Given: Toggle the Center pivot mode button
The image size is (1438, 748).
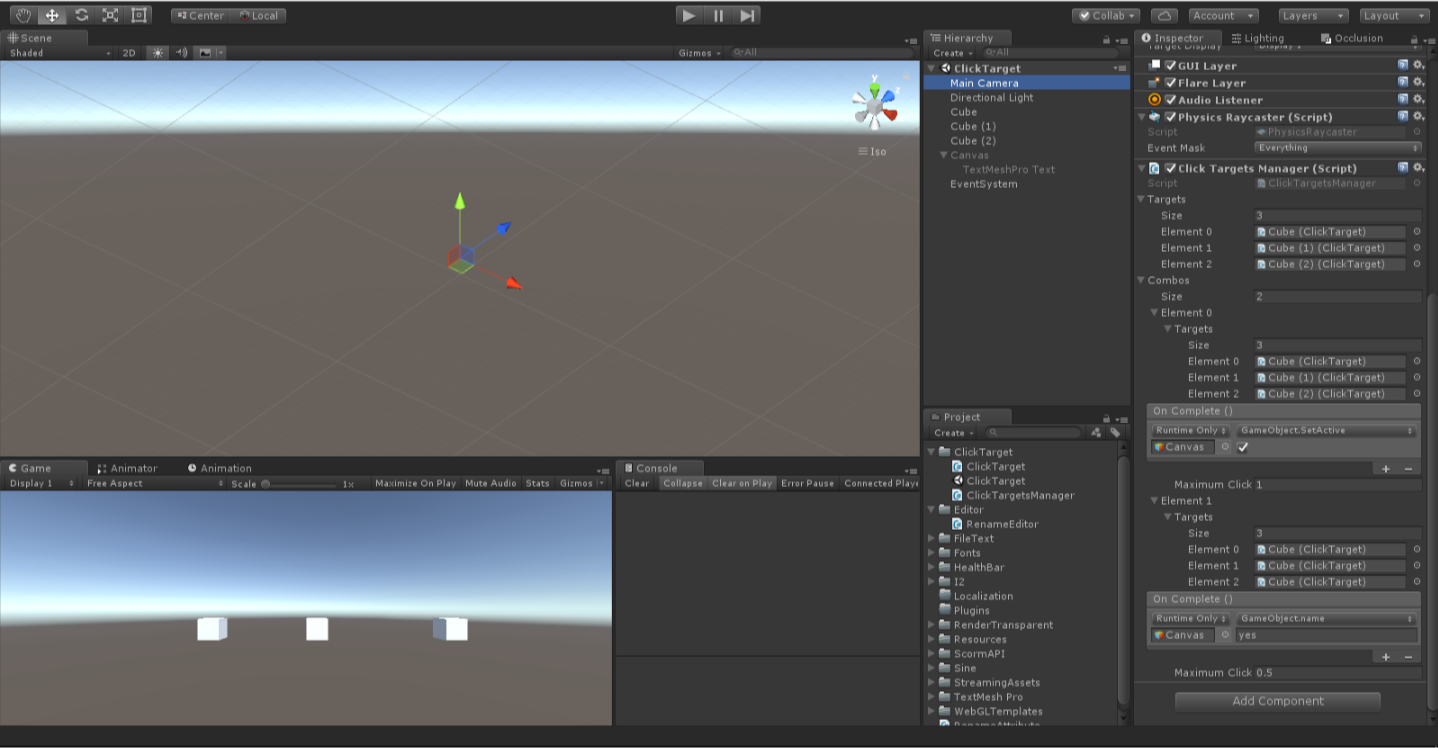Looking at the screenshot, I should (200, 15).
